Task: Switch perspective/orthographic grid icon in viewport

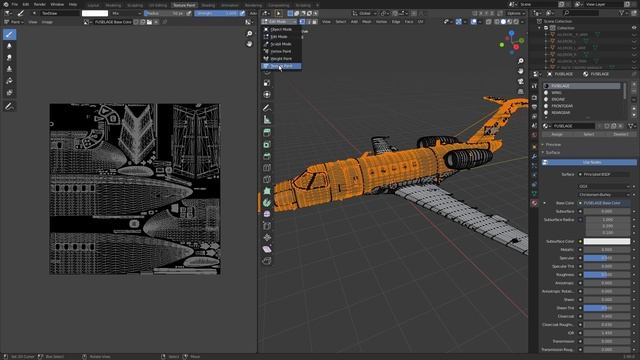Action: pos(520,91)
